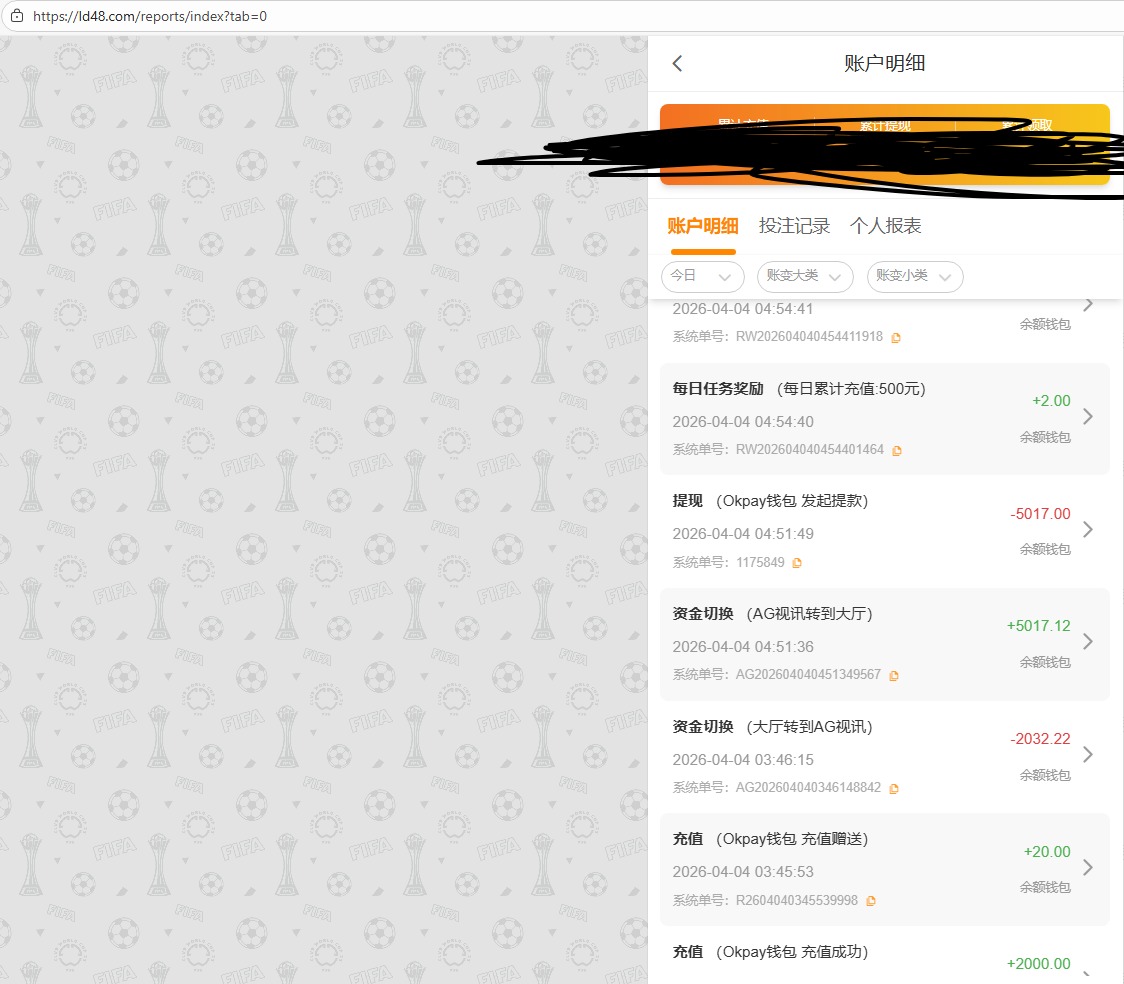The width and height of the screenshot is (1124, 984).
Task: Open details for -2032.22 资金切换 entry
Action: [1088, 754]
